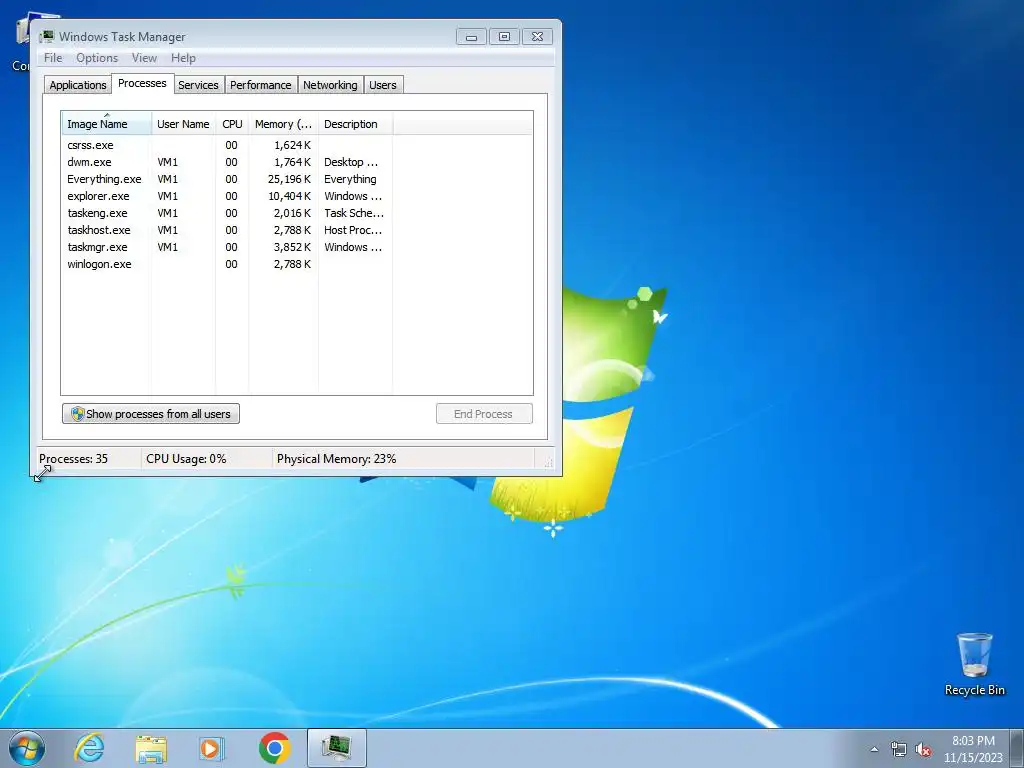
Task: Sort by the Image Name column header
Action: [x=106, y=123]
